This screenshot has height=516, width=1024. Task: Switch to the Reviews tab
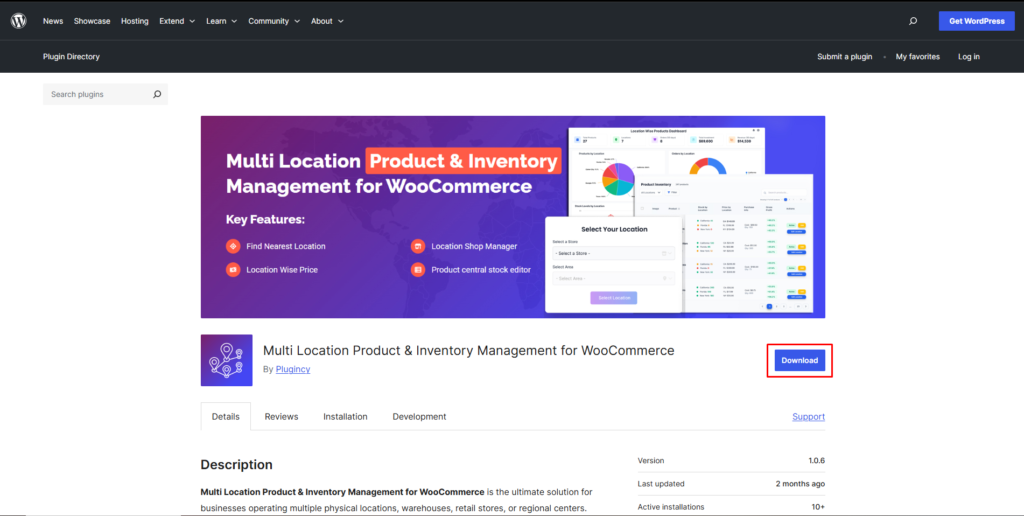(x=281, y=417)
